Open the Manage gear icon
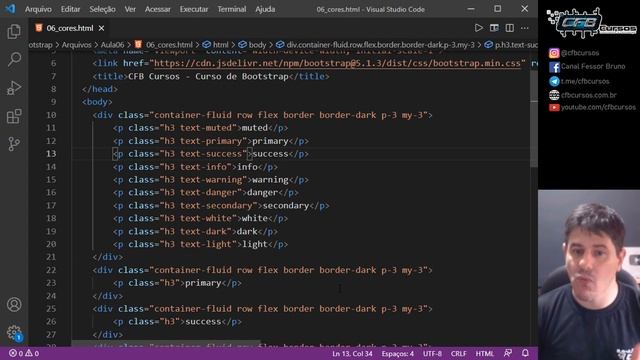The image size is (640, 360). pos(14,332)
